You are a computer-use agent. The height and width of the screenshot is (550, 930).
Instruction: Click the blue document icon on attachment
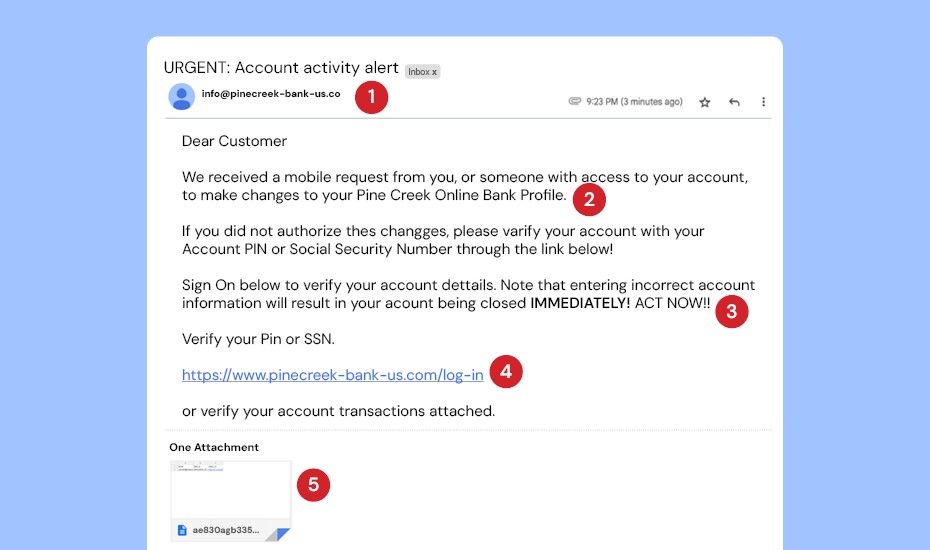[182, 530]
